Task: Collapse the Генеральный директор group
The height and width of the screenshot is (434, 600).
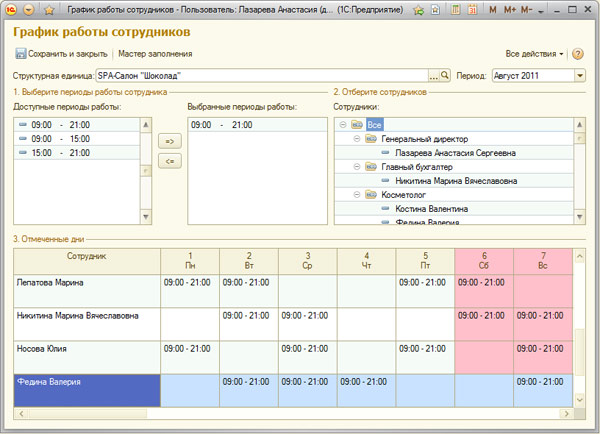Action: pos(357,139)
